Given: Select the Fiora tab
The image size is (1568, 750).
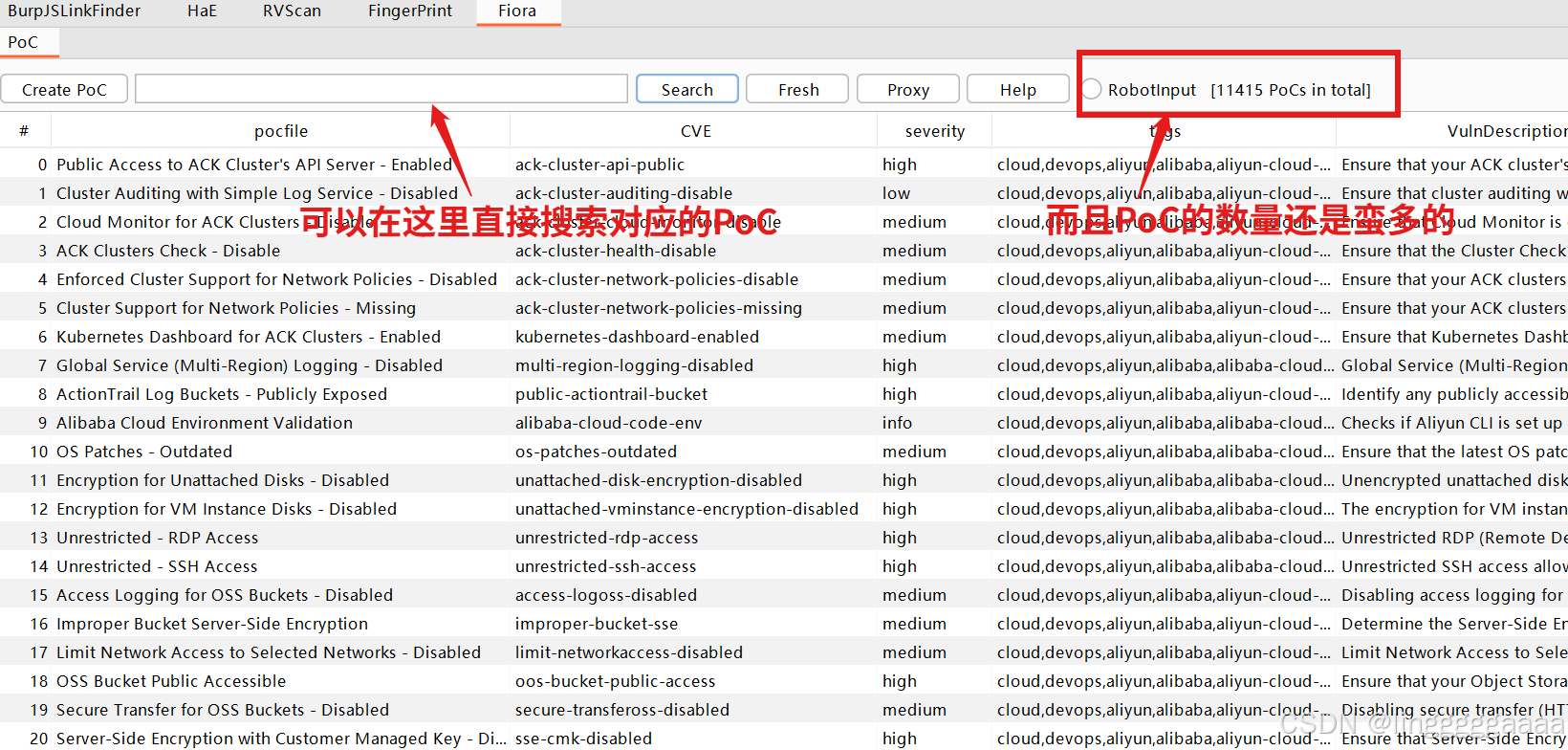Looking at the screenshot, I should (x=517, y=11).
